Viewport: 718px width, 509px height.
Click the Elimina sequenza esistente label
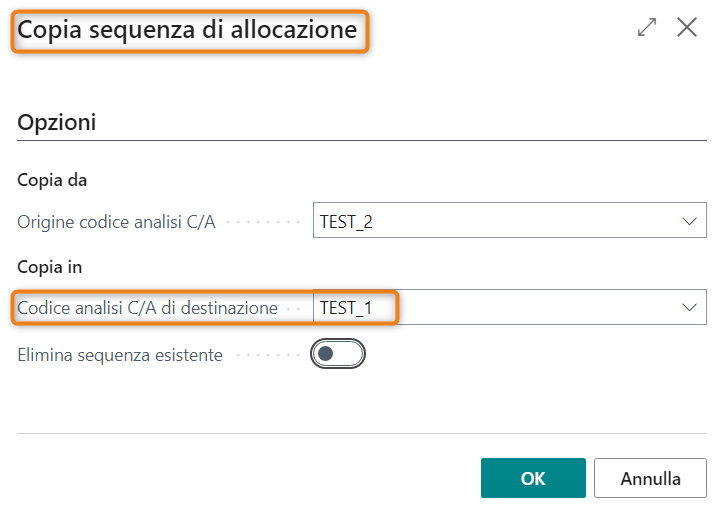[x=120, y=355]
